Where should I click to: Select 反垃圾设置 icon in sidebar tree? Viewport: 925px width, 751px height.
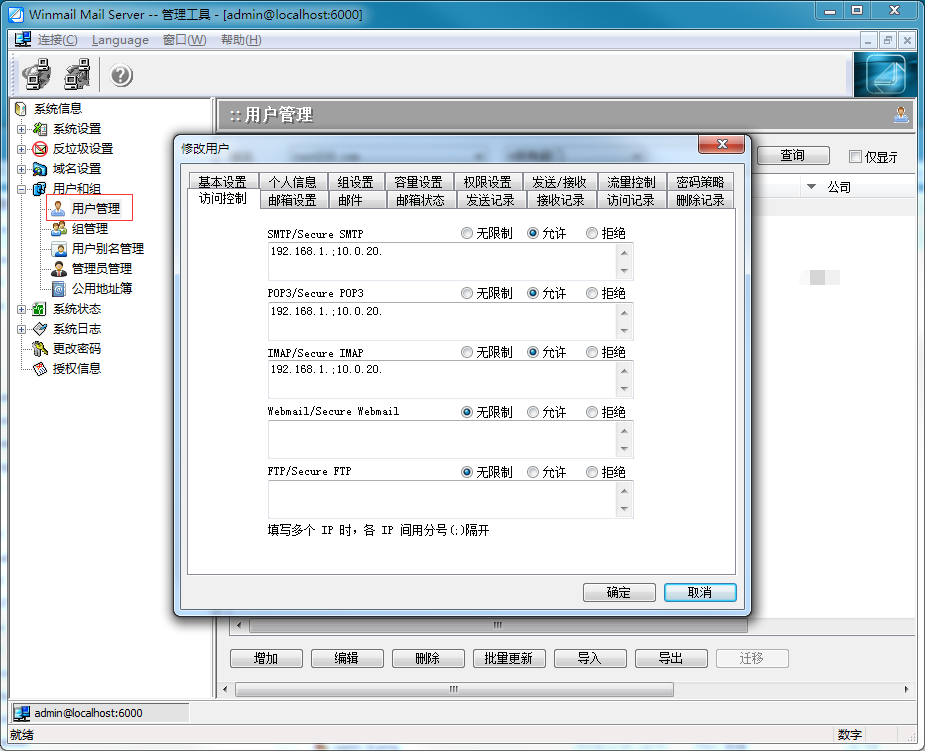click(40, 149)
